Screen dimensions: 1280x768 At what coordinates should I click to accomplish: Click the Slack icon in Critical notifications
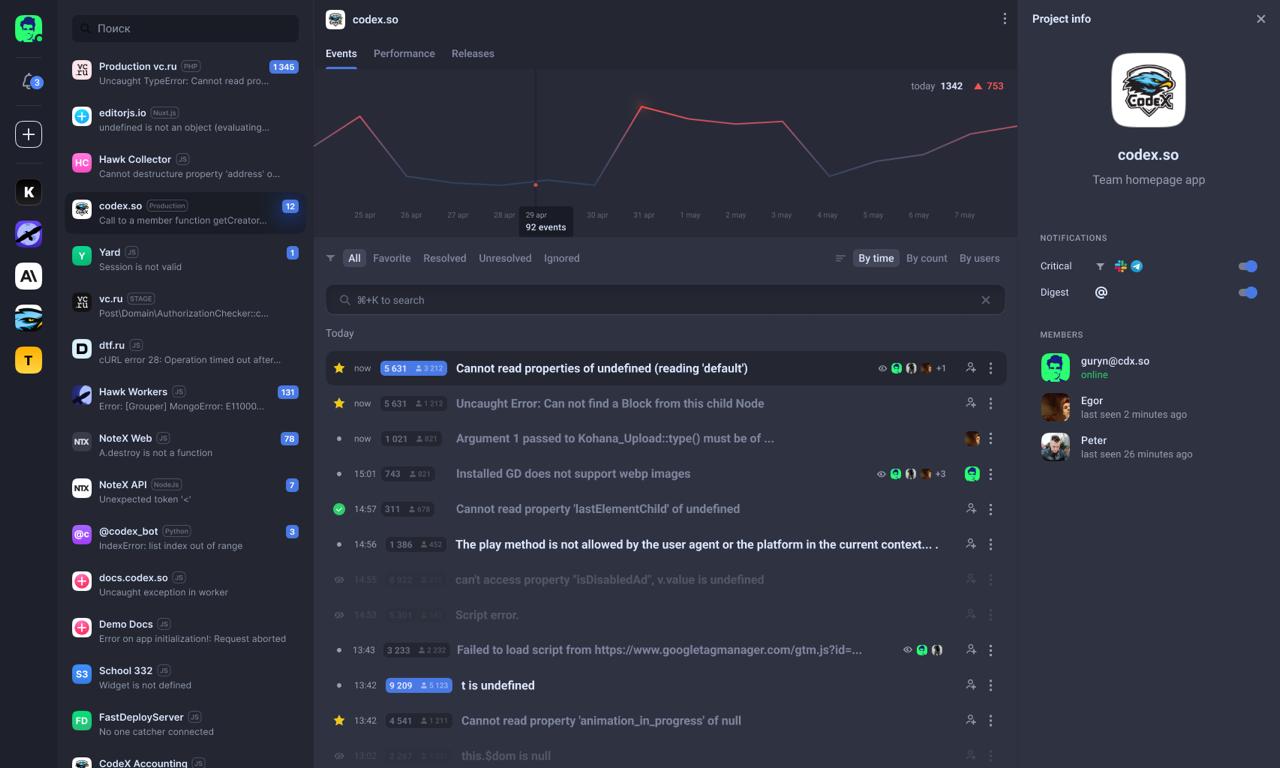click(x=1121, y=266)
